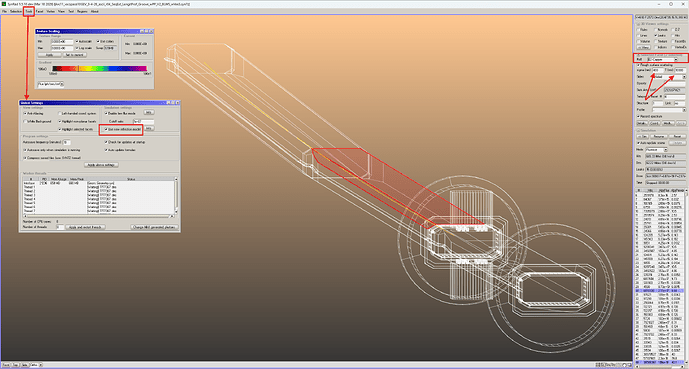Edit the Number of threads field

coord(60,227)
